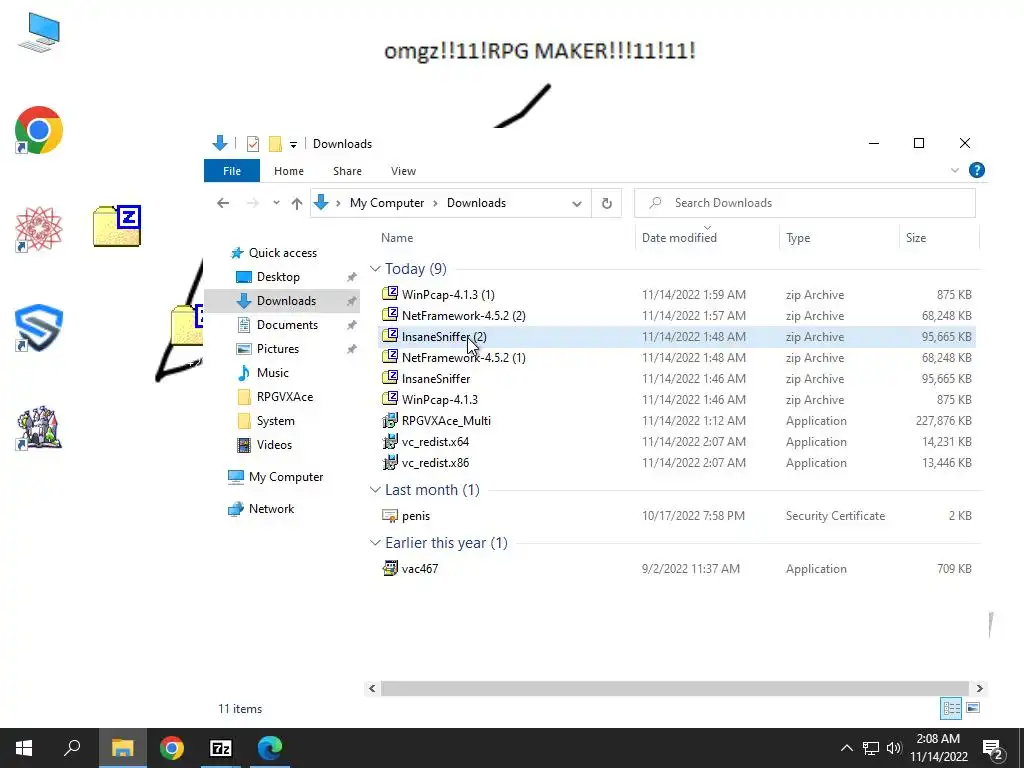Open the volume control in tray
The image size is (1024, 768).
click(894, 748)
